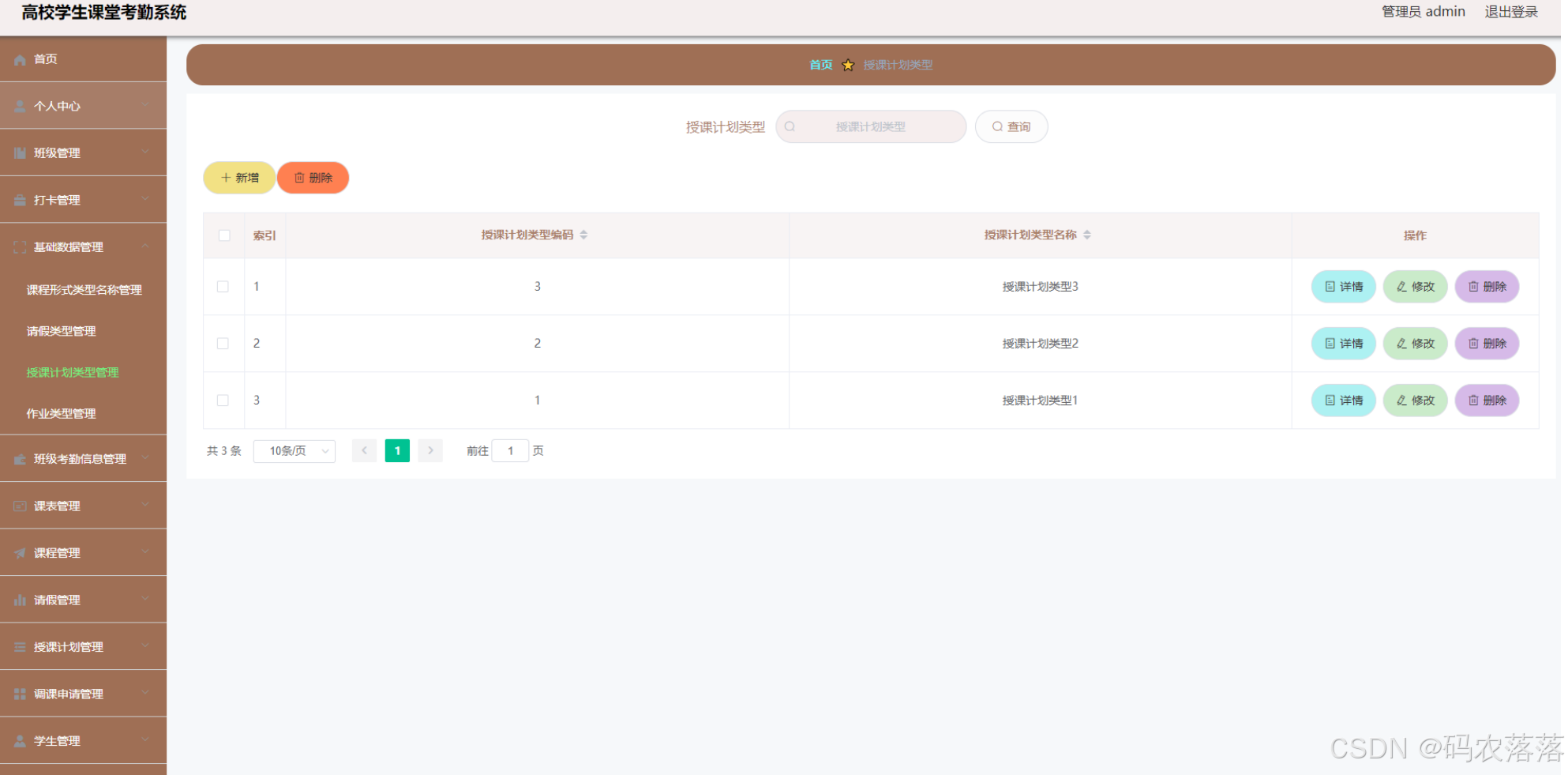This screenshot has height=775, width=1568.
Task: Click 退出登录 to log out
Action: click(x=1511, y=12)
